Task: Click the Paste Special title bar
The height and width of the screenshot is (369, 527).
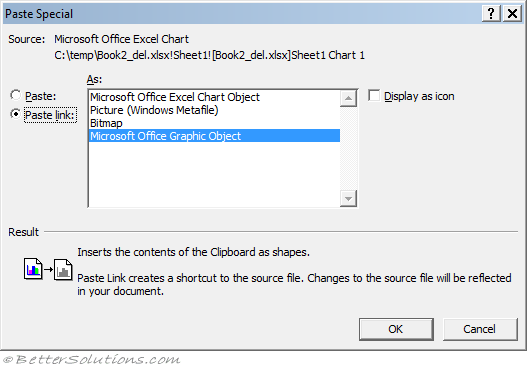Action: (242, 14)
